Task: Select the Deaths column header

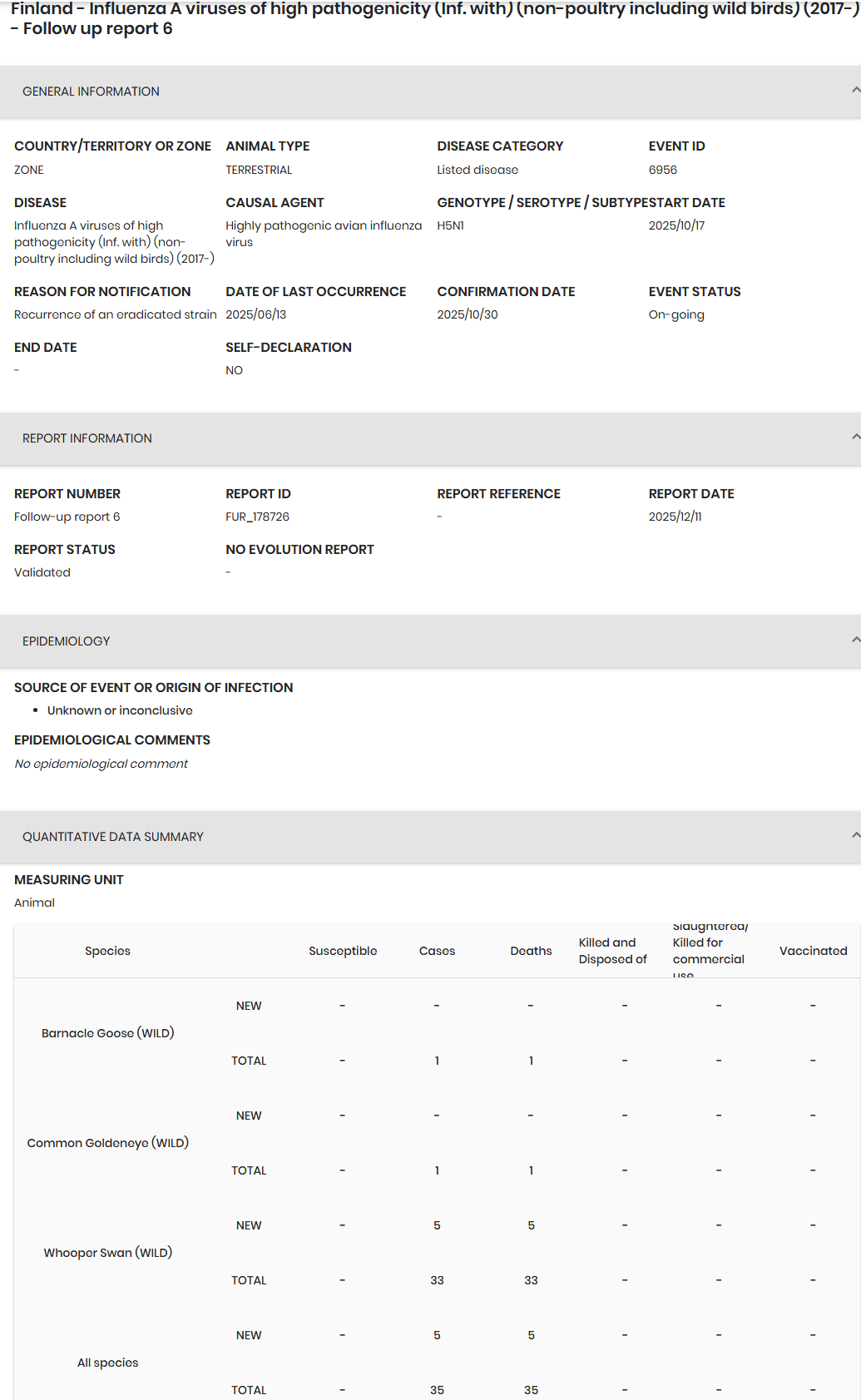Action: point(531,951)
